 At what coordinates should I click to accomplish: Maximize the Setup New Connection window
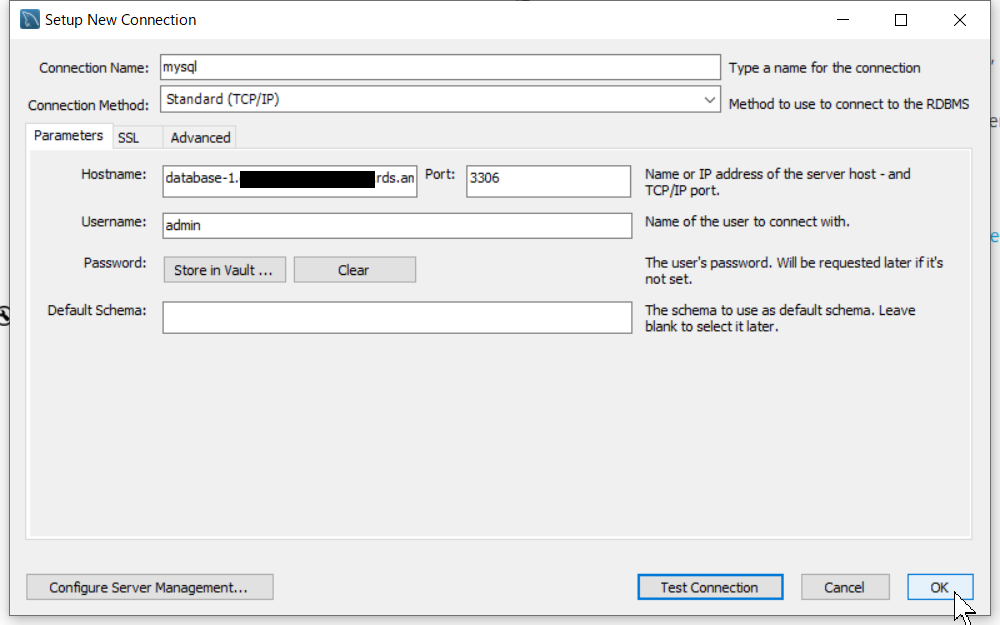[x=901, y=20]
